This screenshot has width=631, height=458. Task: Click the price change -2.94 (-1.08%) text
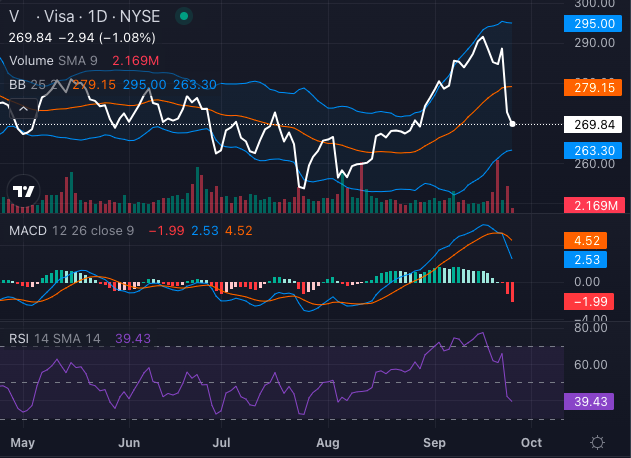107,38
